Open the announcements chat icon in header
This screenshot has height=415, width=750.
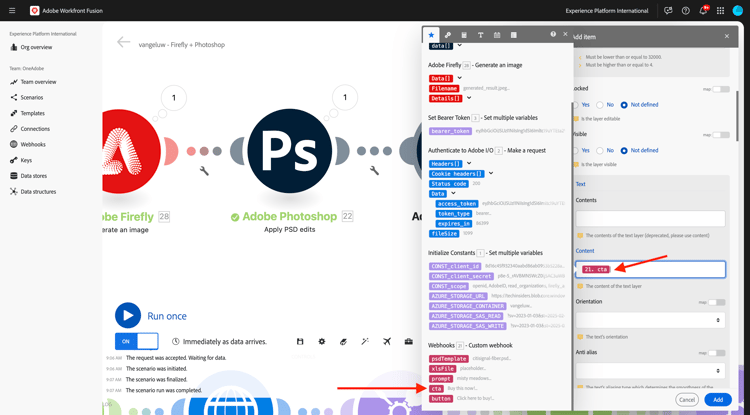(x=668, y=11)
